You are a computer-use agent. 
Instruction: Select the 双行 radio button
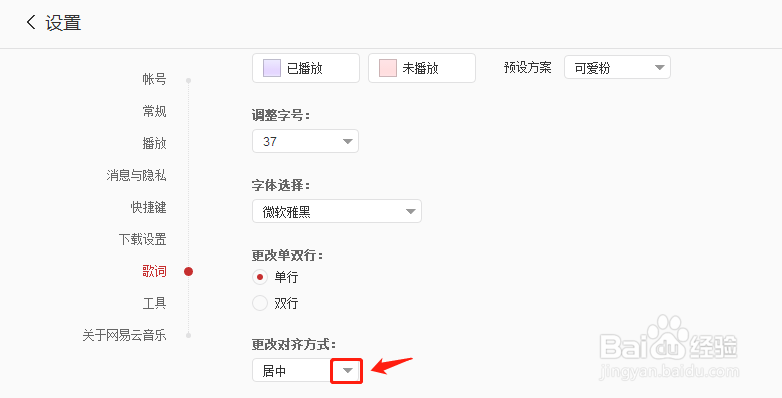[x=260, y=303]
